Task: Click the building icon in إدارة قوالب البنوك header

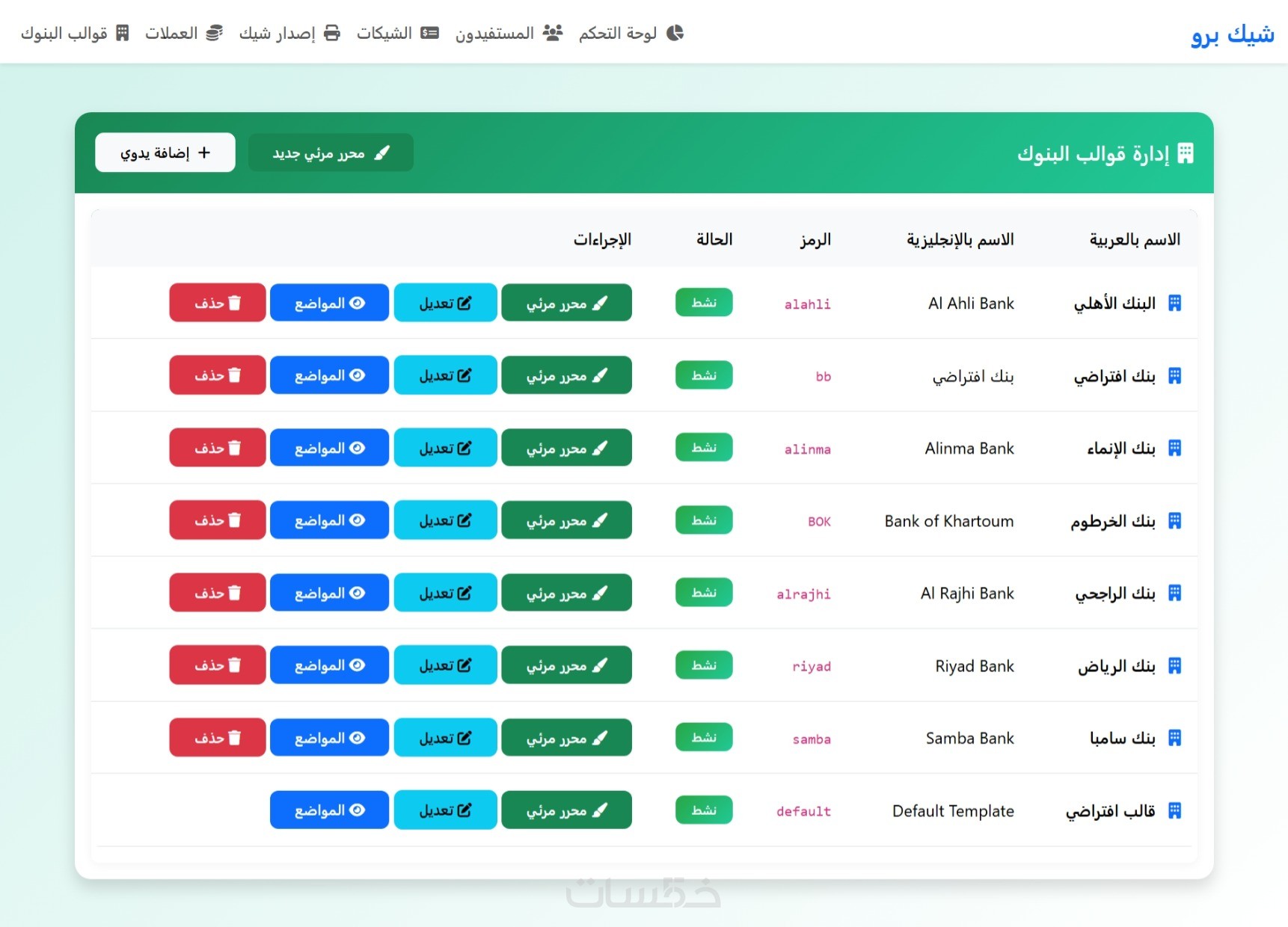Action: tap(1186, 153)
